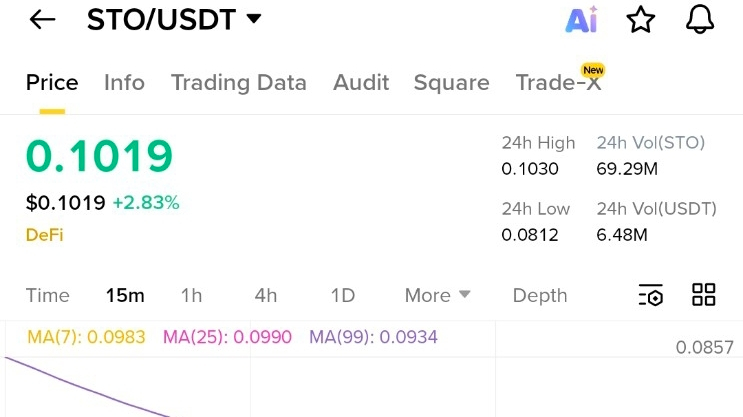Tap the back arrow icon
The width and height of the screenshot is (743, 417).
coord(42,20)
